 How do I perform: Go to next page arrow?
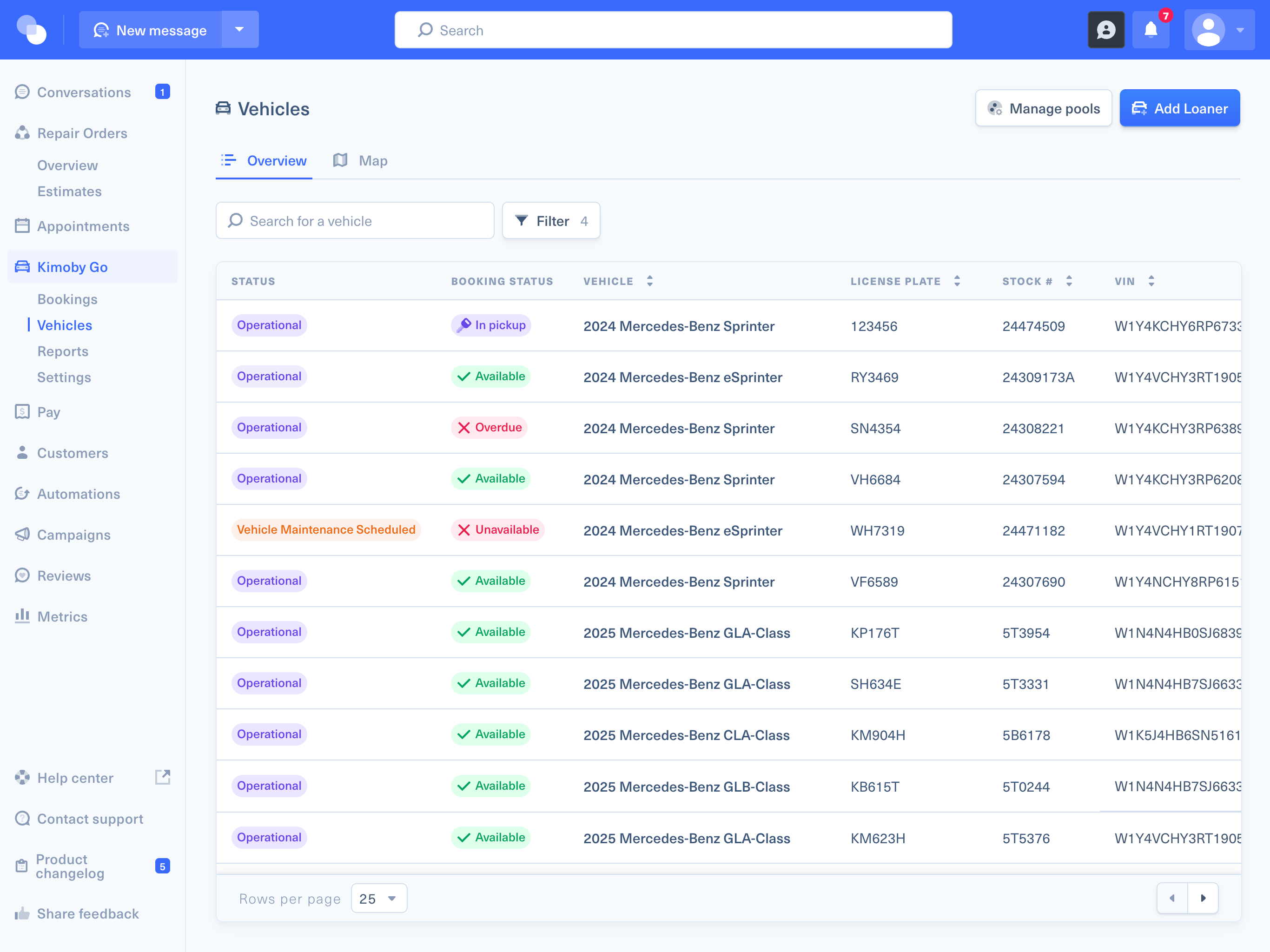pyautogui.click(x=1203, y=898)
